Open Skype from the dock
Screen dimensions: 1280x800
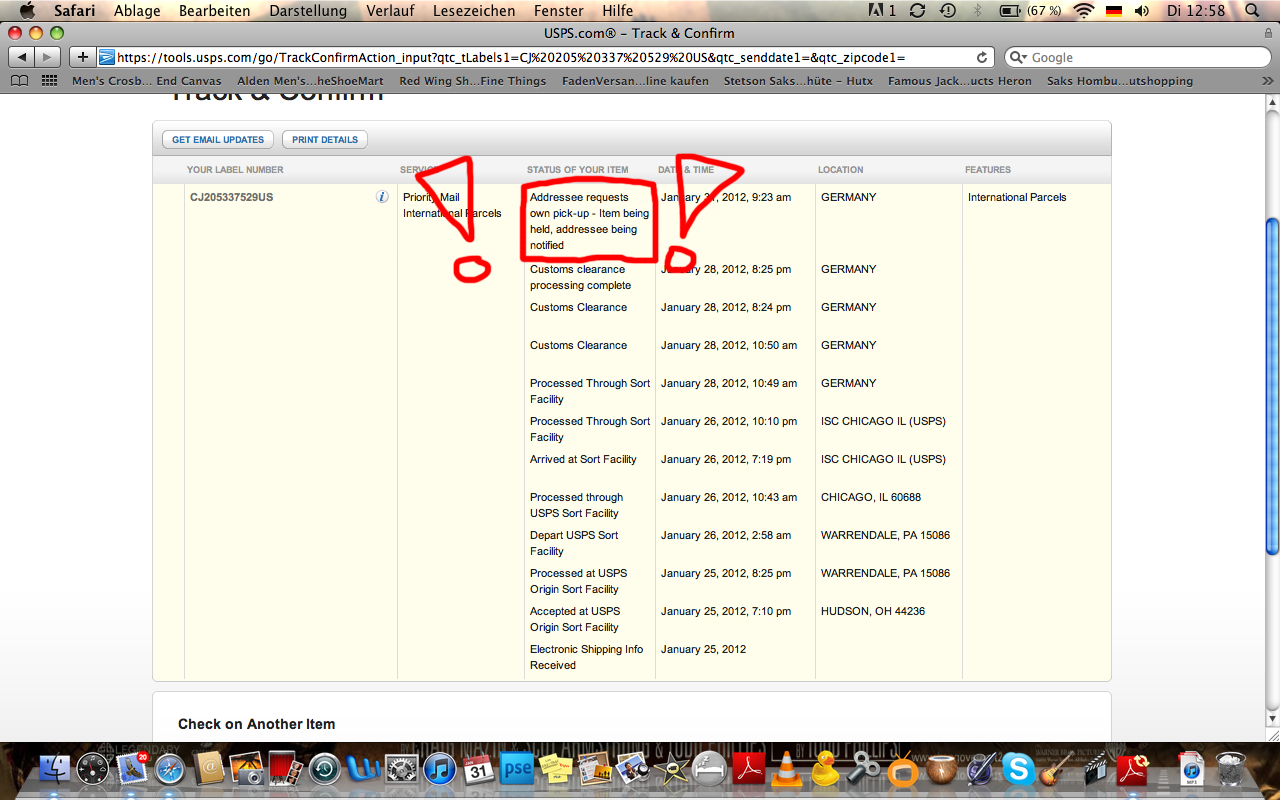pos(1019,769)
